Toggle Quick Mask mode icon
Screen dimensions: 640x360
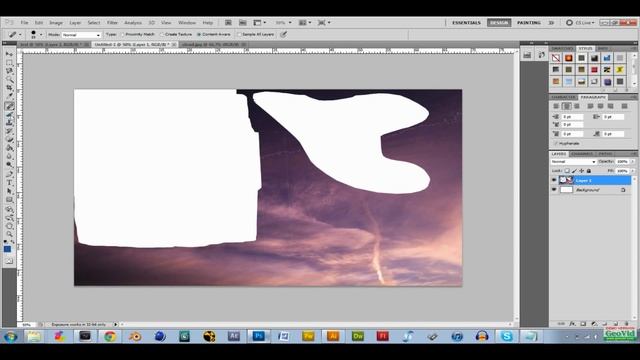[x=9, y=261]
